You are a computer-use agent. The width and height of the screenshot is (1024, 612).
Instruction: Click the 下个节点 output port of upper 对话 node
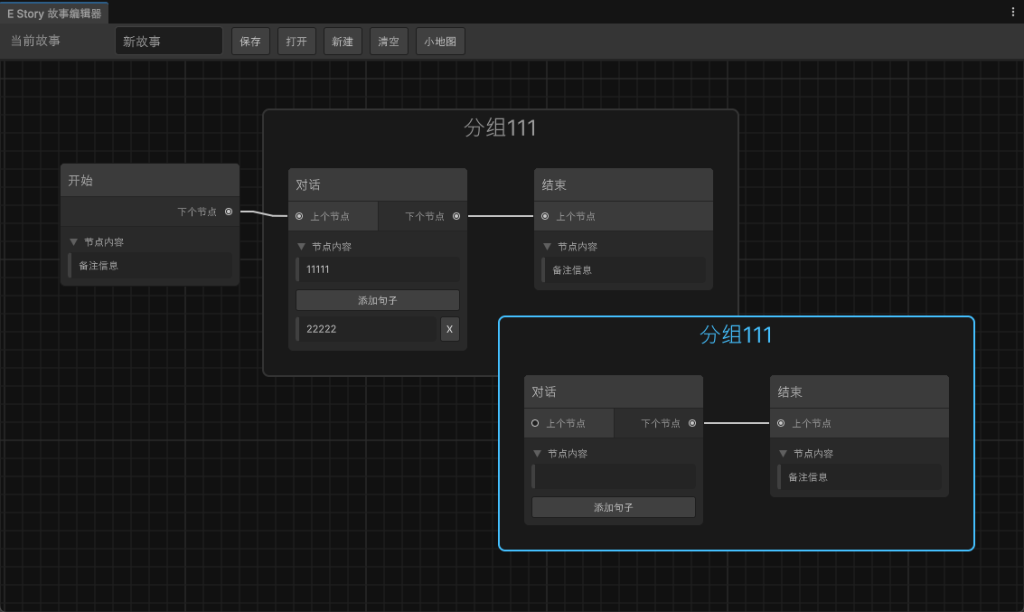[456, 216]
